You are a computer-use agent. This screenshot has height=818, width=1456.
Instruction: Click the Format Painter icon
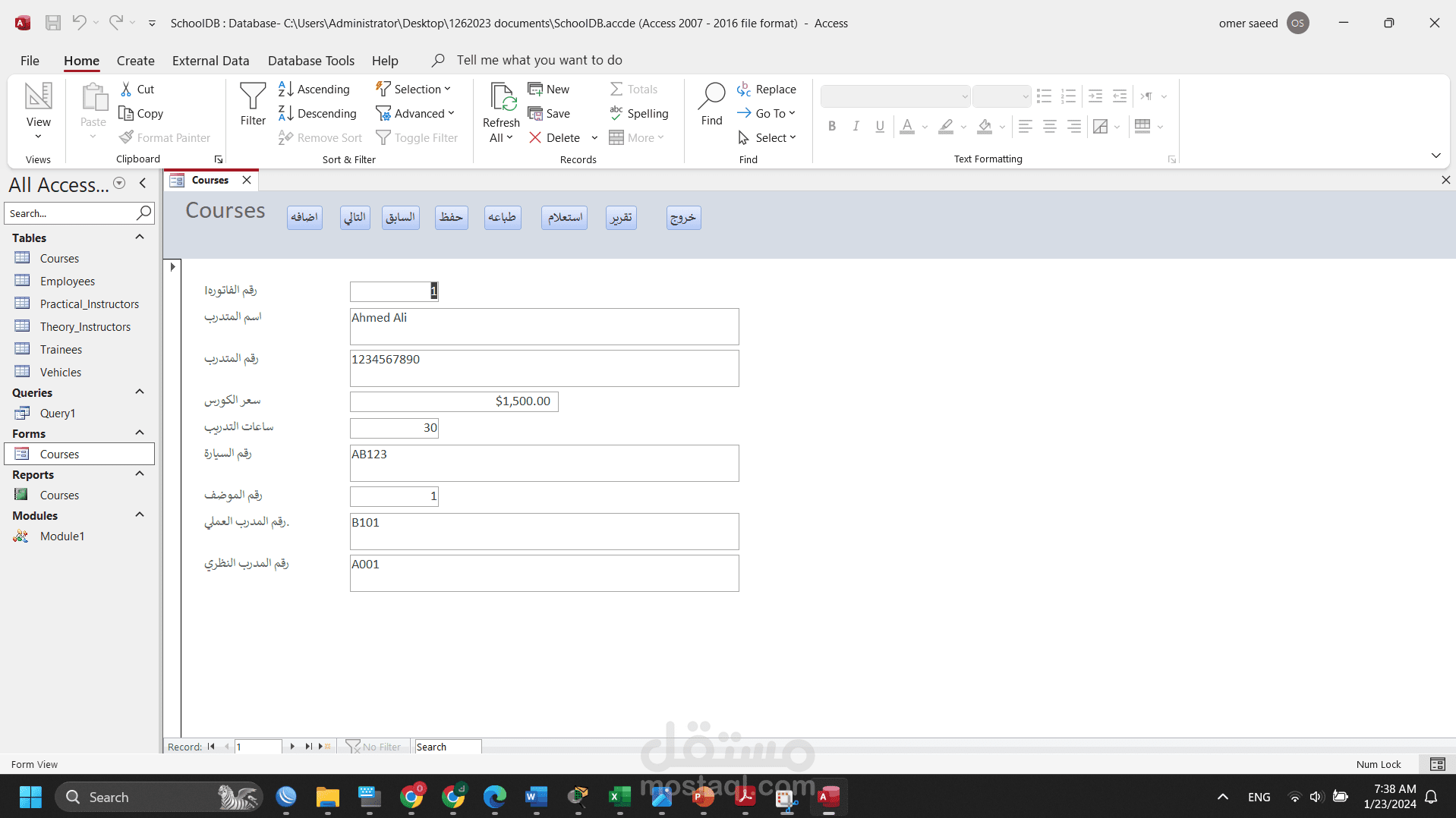click(x=126, y=137)
